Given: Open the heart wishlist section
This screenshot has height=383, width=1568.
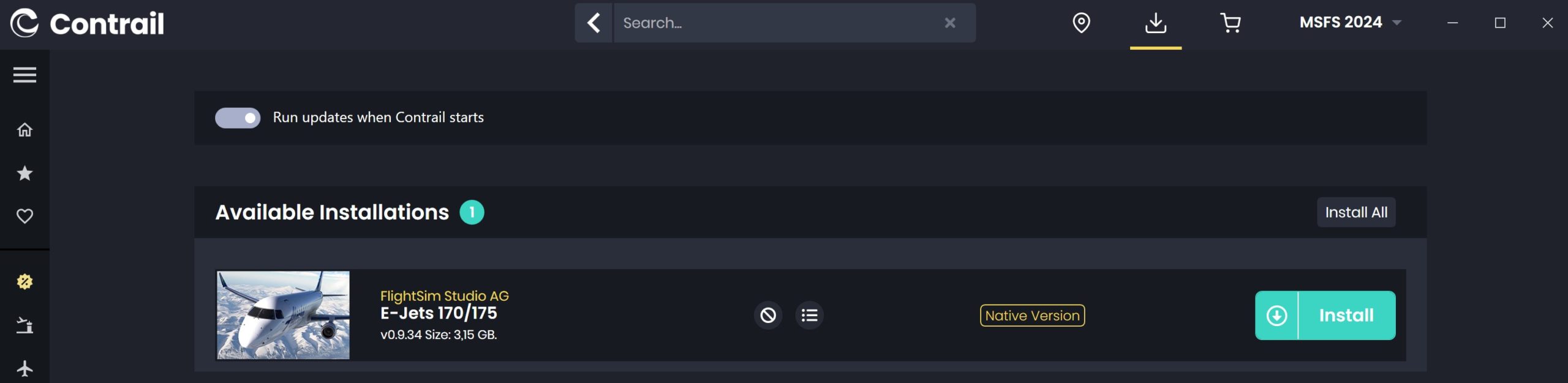Looking at the screenshot, I should (24, 216).
